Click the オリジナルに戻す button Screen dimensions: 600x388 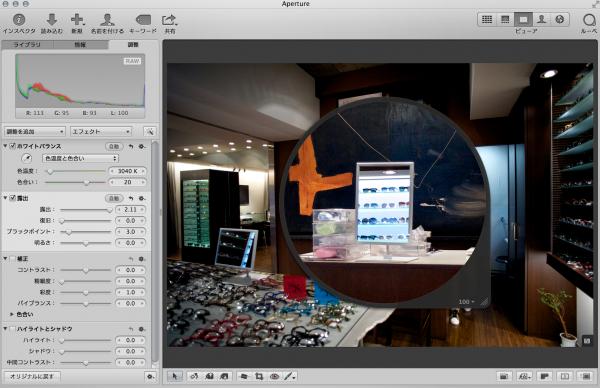pos(32,377)
